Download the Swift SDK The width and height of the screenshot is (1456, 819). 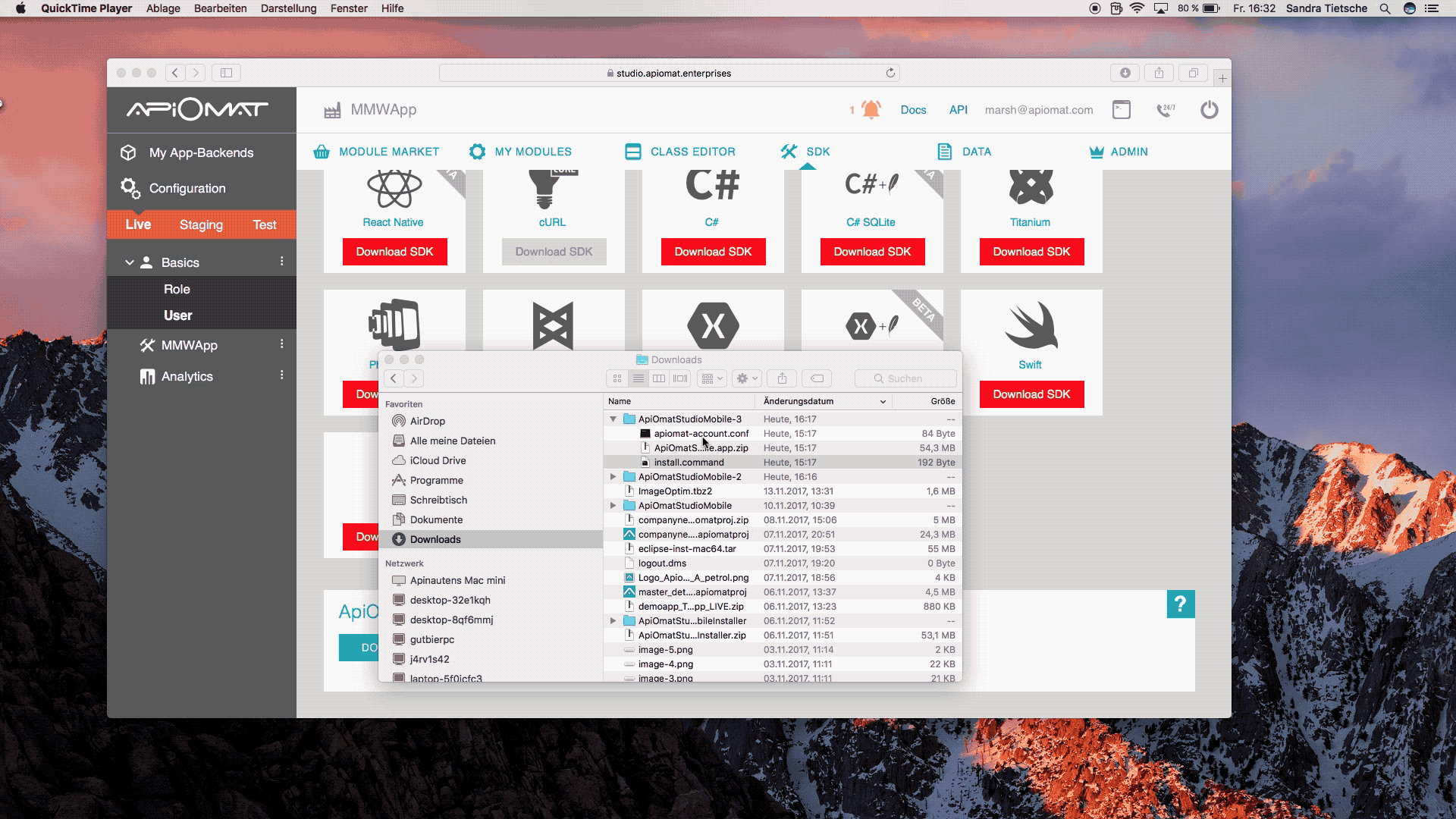click(1032, 394)
